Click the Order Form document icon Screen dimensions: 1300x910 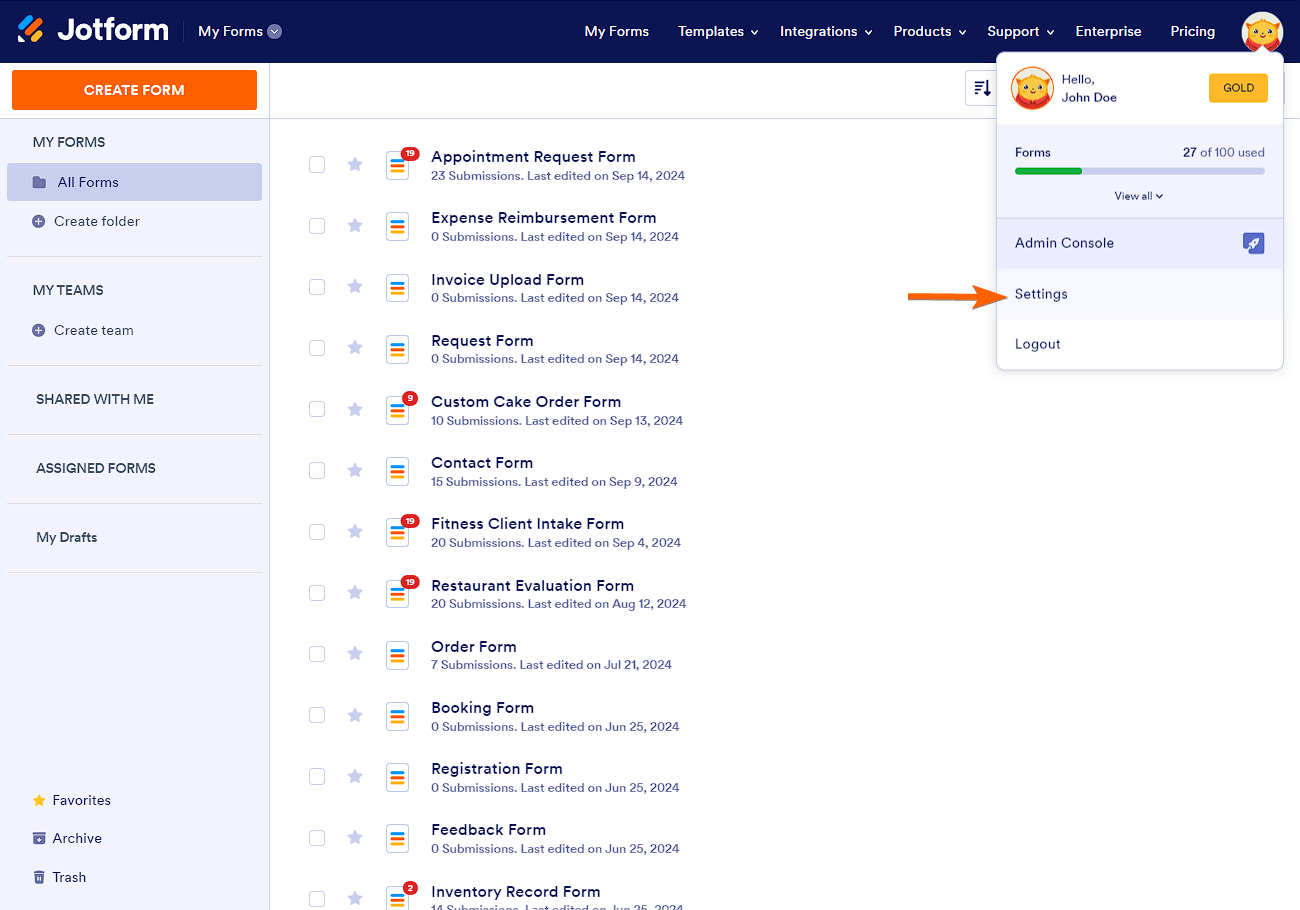[x=398, y=655]
